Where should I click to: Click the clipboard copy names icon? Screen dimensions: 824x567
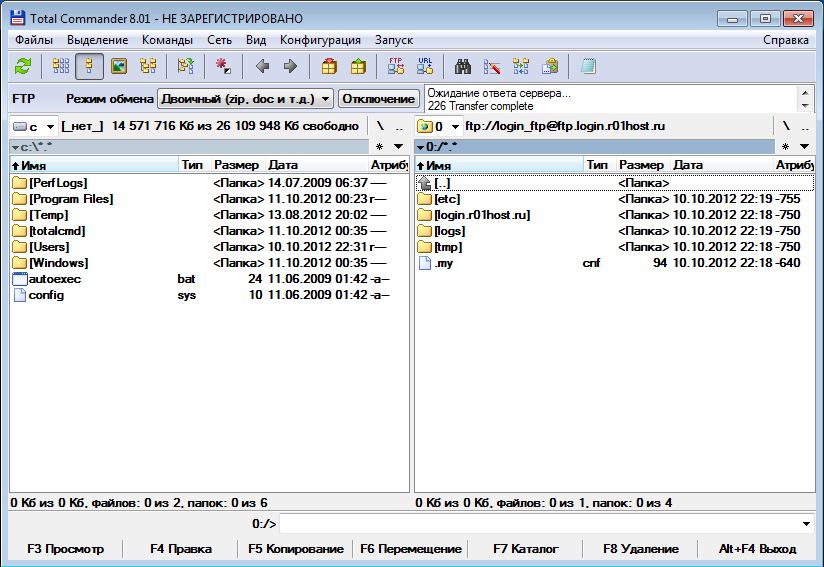pos(550,66)
